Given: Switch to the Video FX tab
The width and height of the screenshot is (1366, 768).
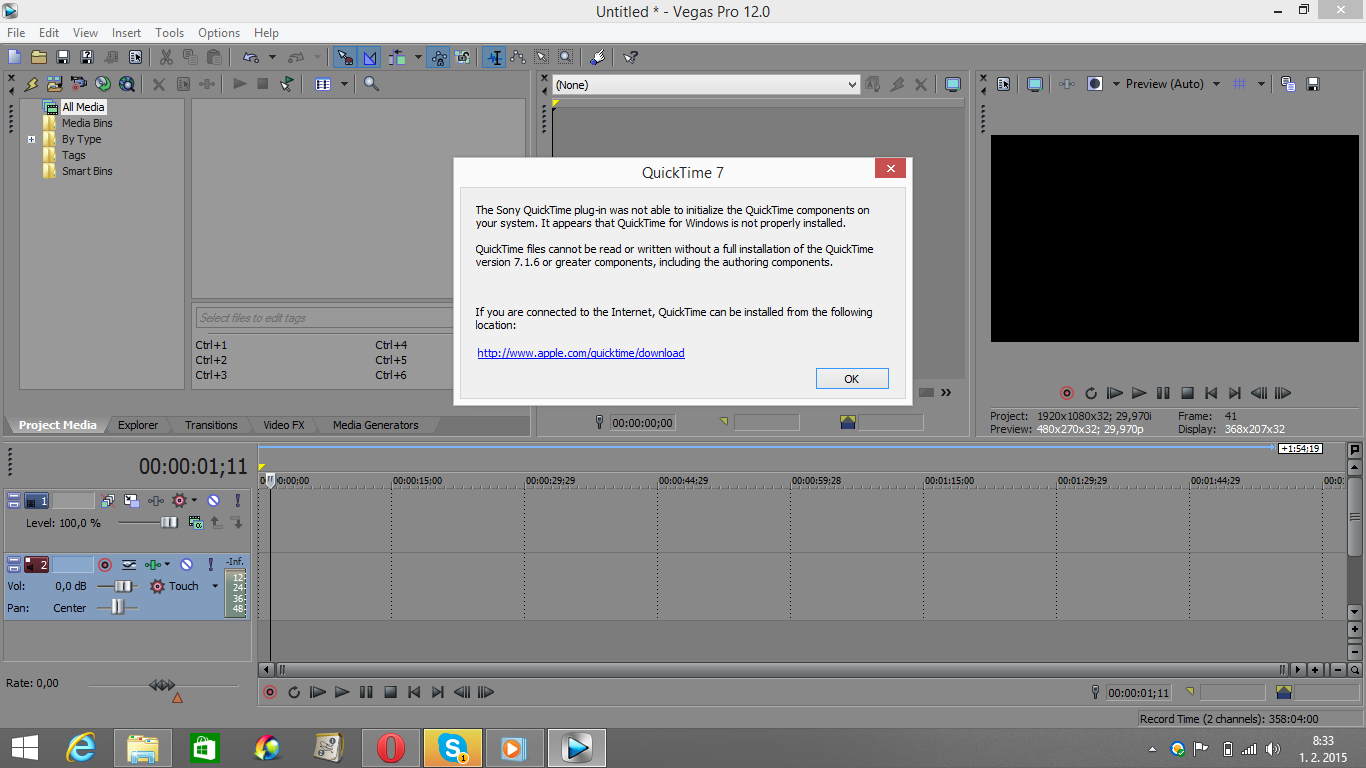Looking at the screenshot, I should point(283,425).
